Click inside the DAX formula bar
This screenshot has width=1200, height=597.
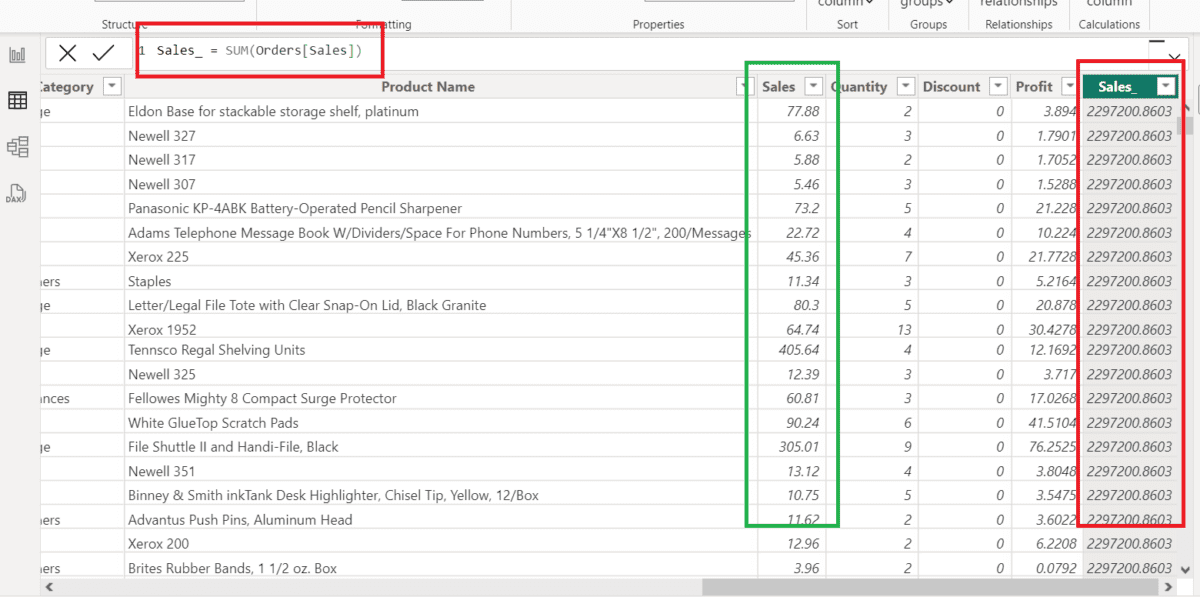258,53
